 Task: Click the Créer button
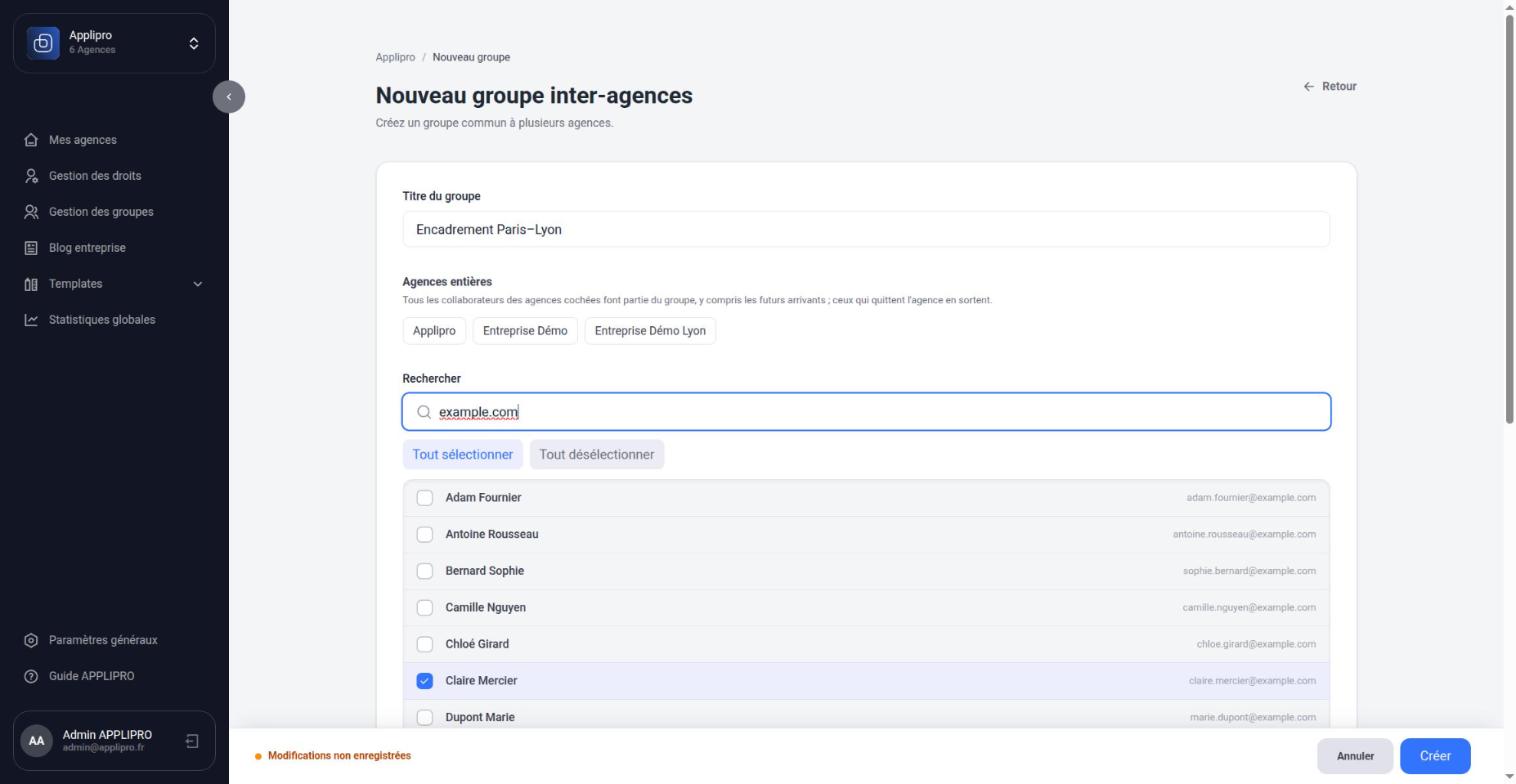tap(1435, 756)
